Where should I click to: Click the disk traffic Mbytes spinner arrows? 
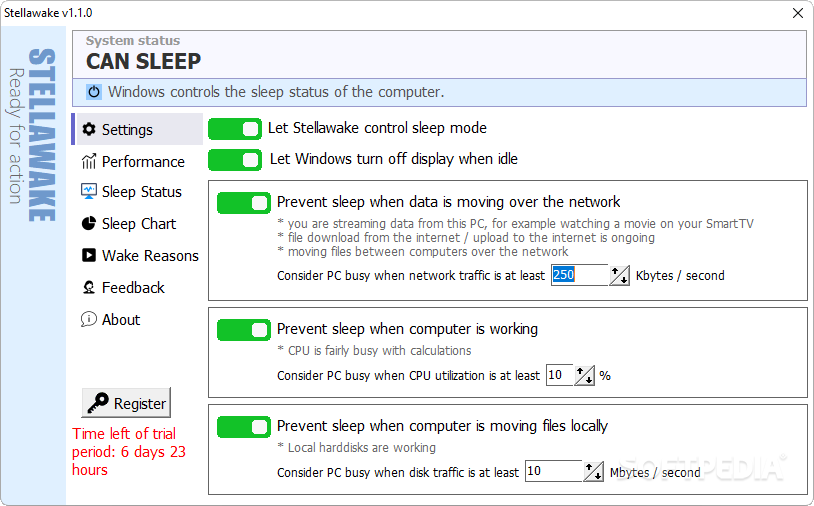pos(593,471)
